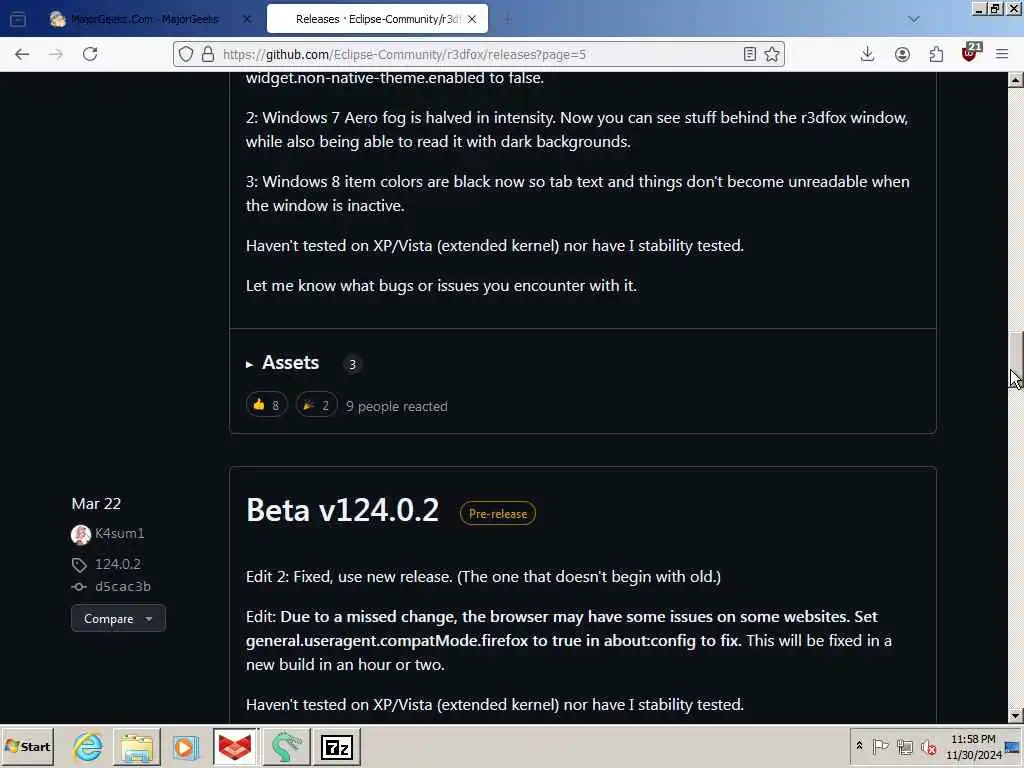Close the Releases r3dfox tab

click(x=472, y=20)
